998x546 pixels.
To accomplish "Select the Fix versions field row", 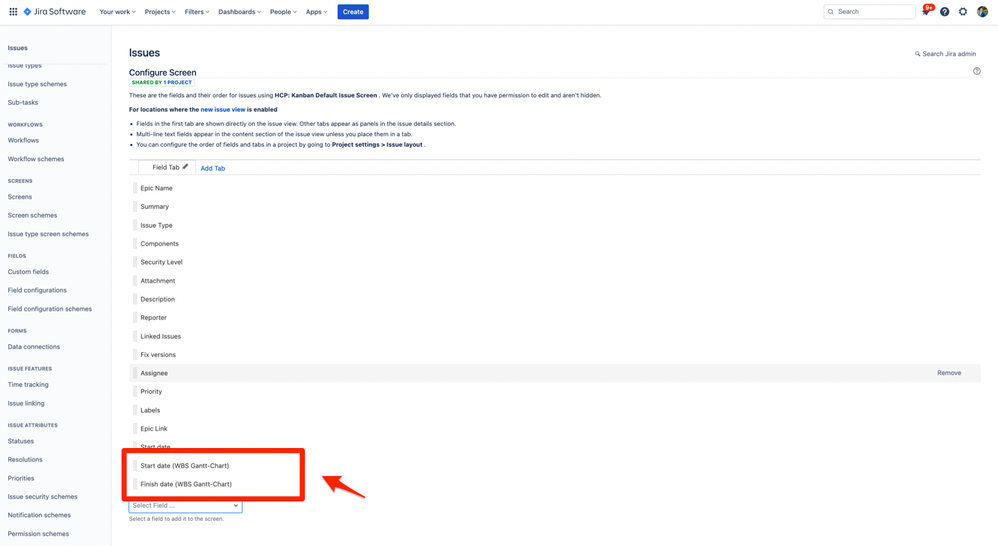I will pos(555,354).
